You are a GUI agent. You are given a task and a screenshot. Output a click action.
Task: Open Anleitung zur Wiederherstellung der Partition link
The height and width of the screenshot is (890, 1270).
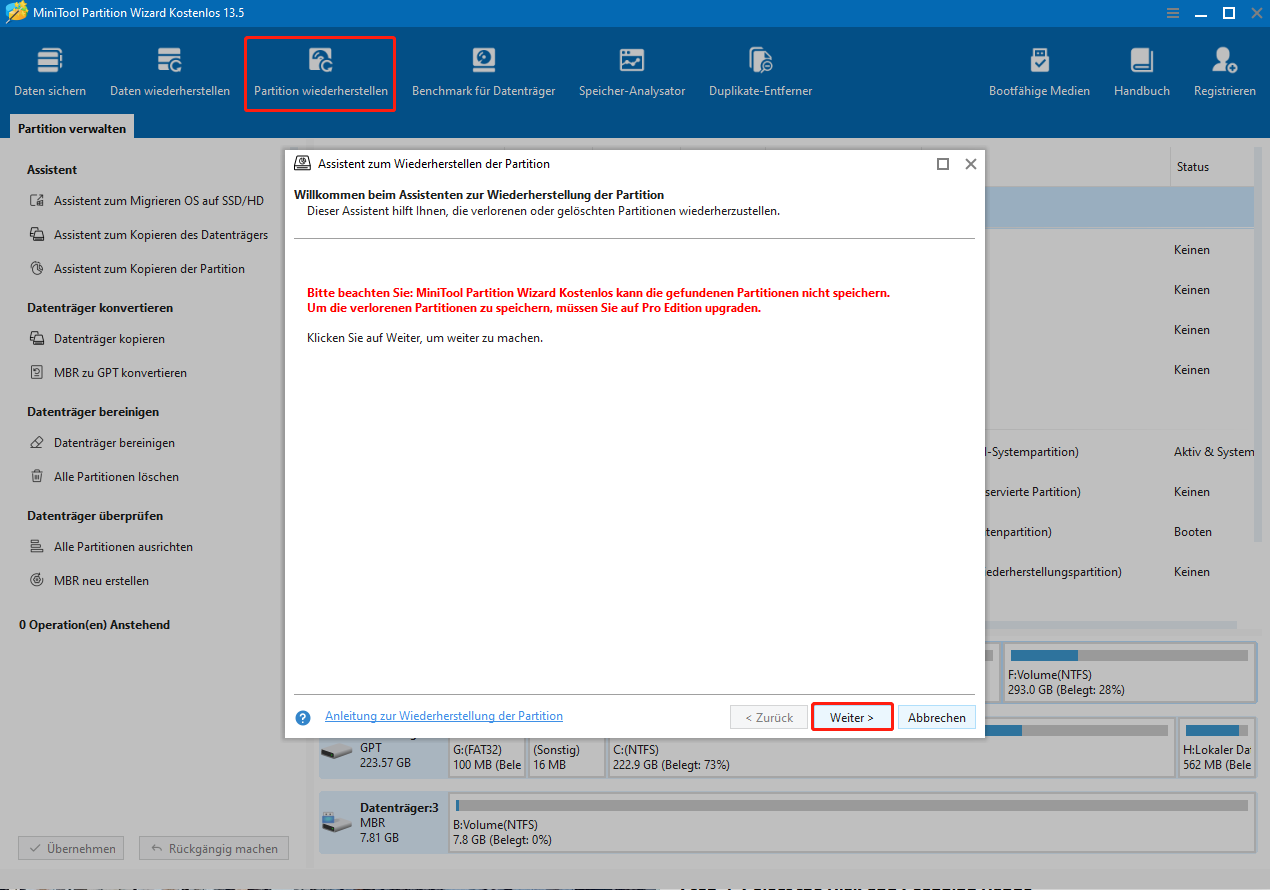click(x=443, y=715)
